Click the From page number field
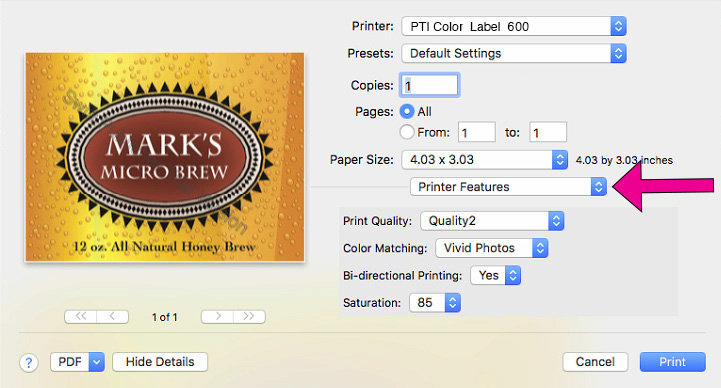Screen dimensions: 721x388 pyautogui.click(x=477, y=132)
